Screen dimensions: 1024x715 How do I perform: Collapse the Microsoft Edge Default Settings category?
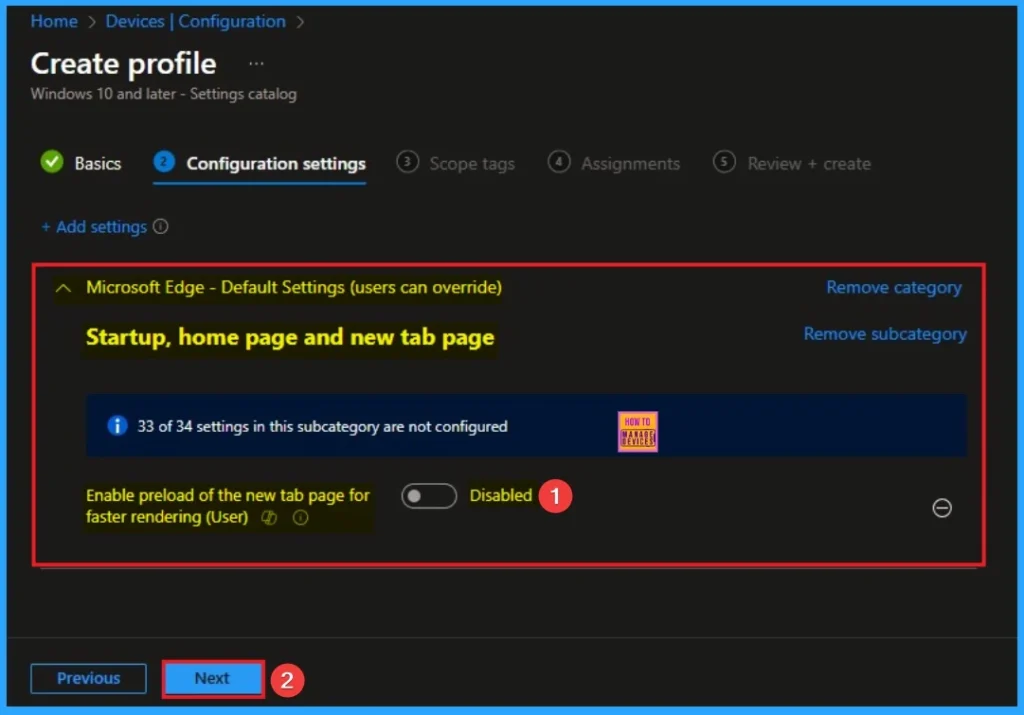[63, 287]
